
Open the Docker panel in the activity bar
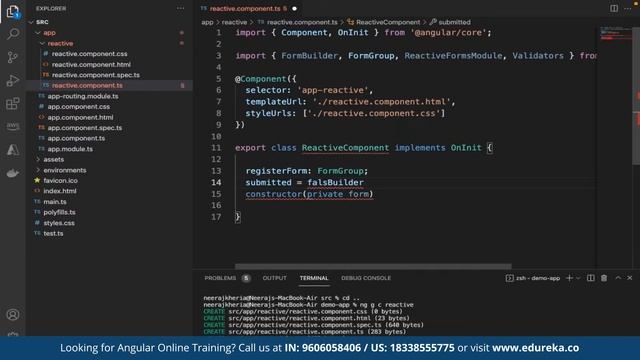click(13, 173)
